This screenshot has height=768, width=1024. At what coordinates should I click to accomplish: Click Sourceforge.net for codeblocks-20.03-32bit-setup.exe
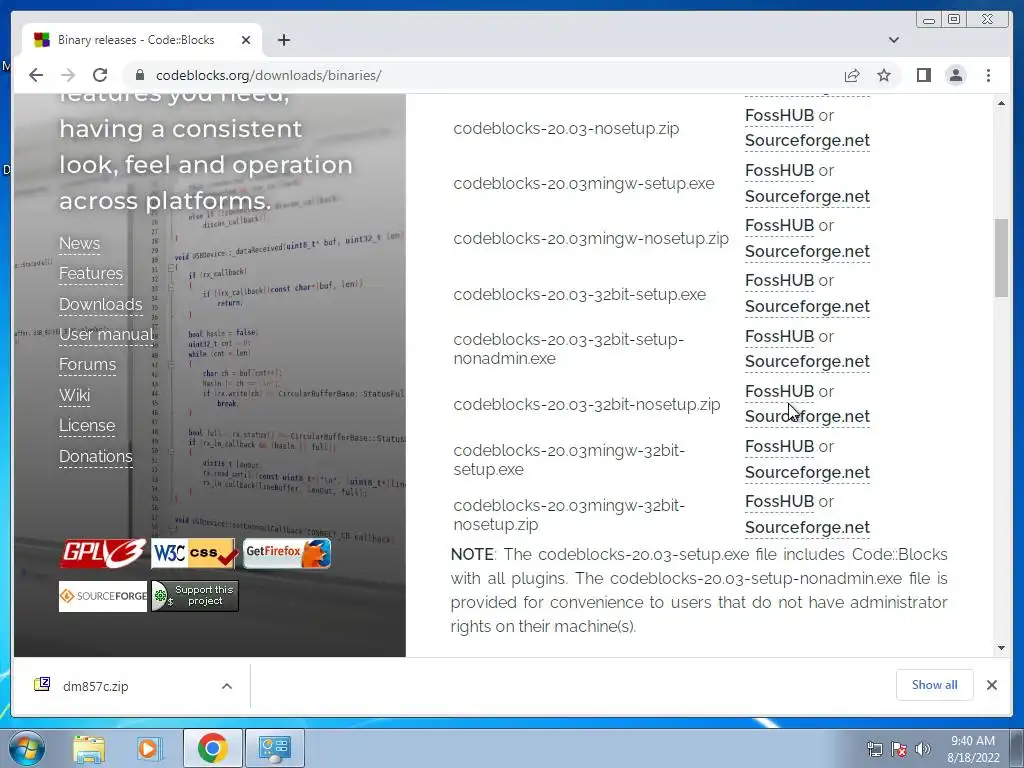tap(807, 306)
